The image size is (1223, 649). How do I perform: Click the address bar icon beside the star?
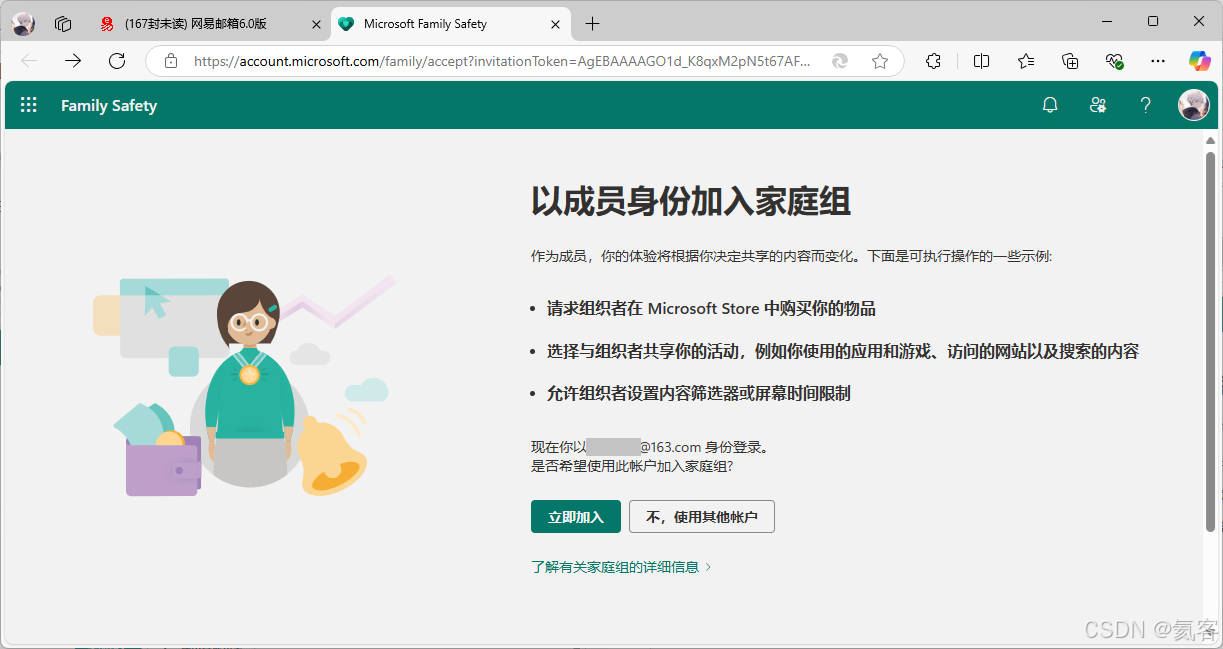[840, 61]
